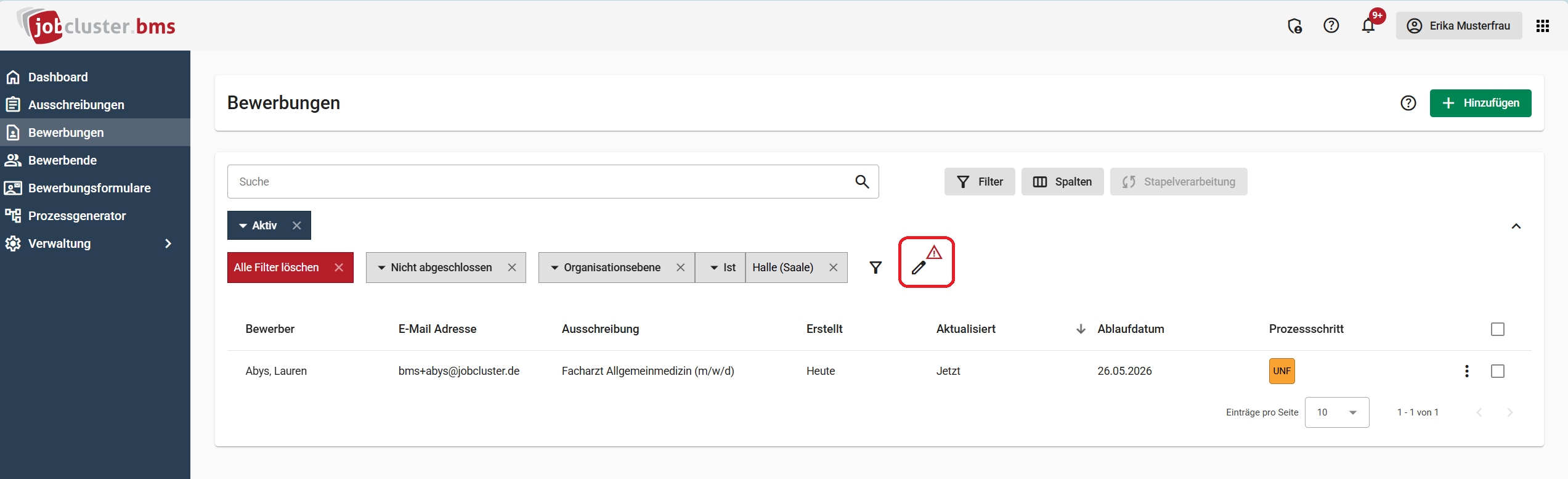Click the funnel icon next to Halle (Saale)
This screenshot has width=1568, height=479.
[x=875, y=268]
